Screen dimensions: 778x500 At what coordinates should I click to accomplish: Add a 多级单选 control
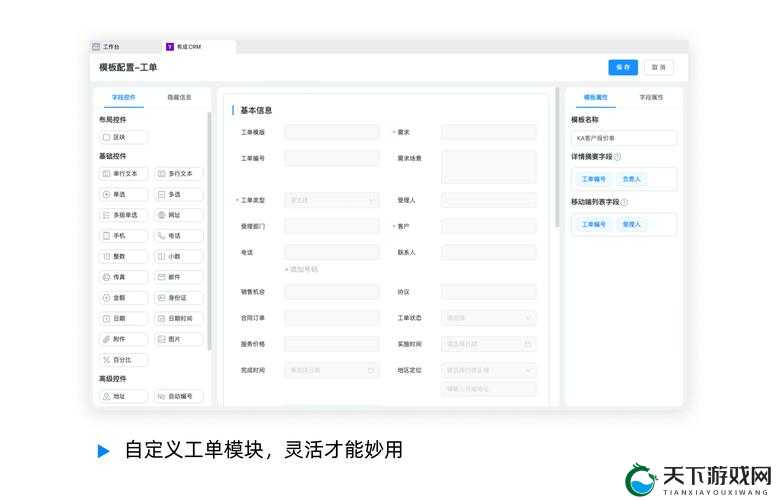pos(123,215)
